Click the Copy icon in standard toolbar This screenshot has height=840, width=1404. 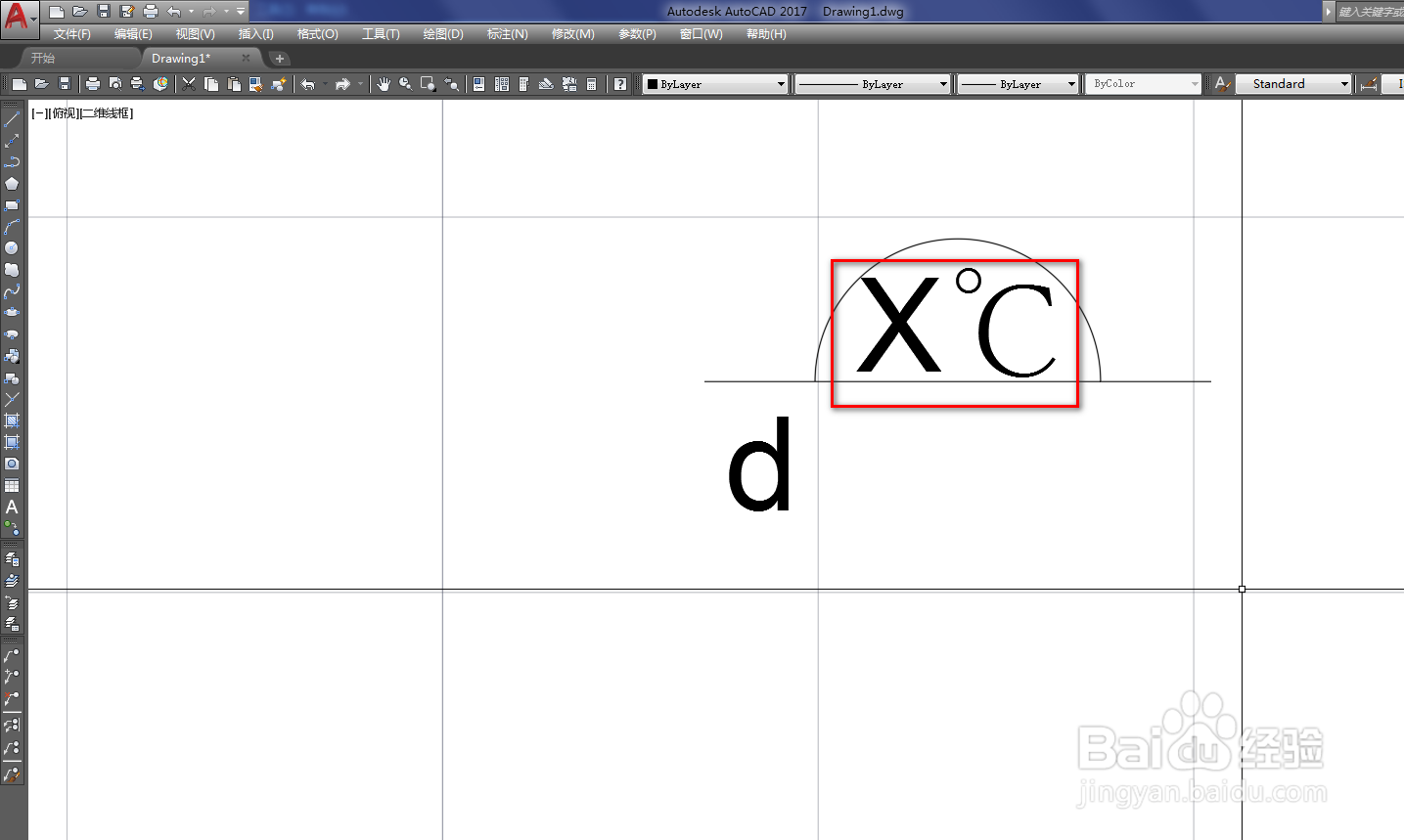[211, 84]
